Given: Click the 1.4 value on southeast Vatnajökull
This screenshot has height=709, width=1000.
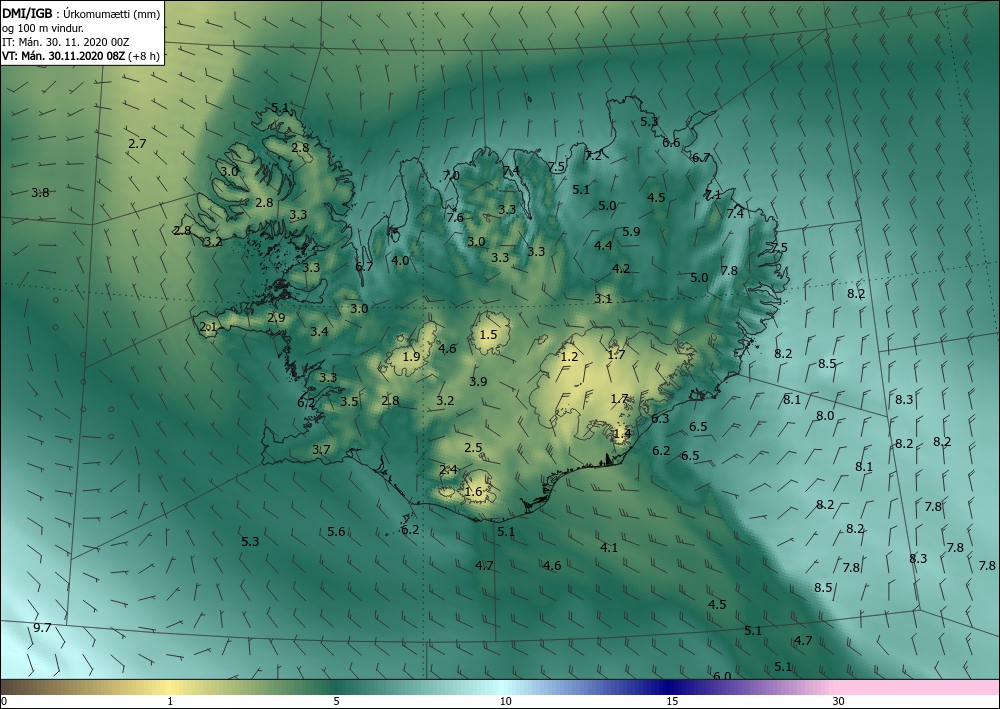Looking at the screenshot, I should [x=622, y=434].
